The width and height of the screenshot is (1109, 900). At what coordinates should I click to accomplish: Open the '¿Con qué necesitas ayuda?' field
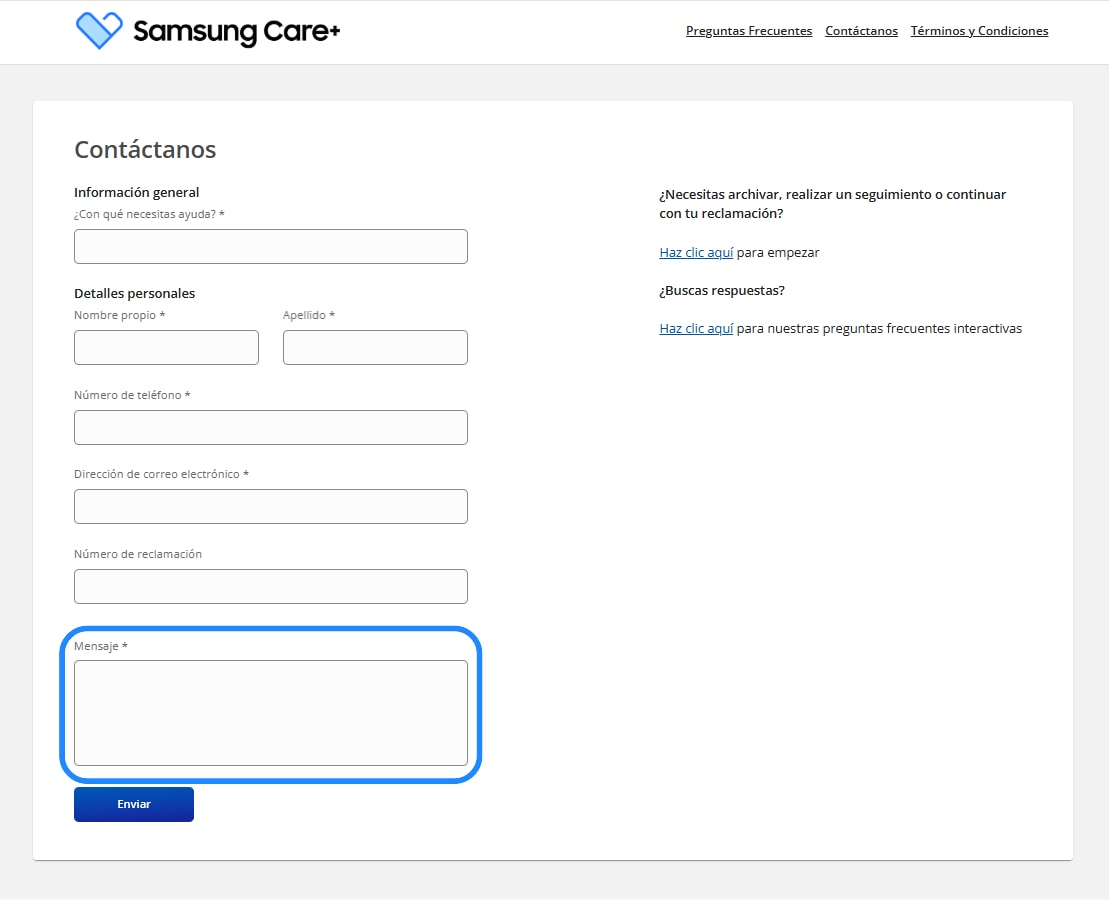[270, 247]
